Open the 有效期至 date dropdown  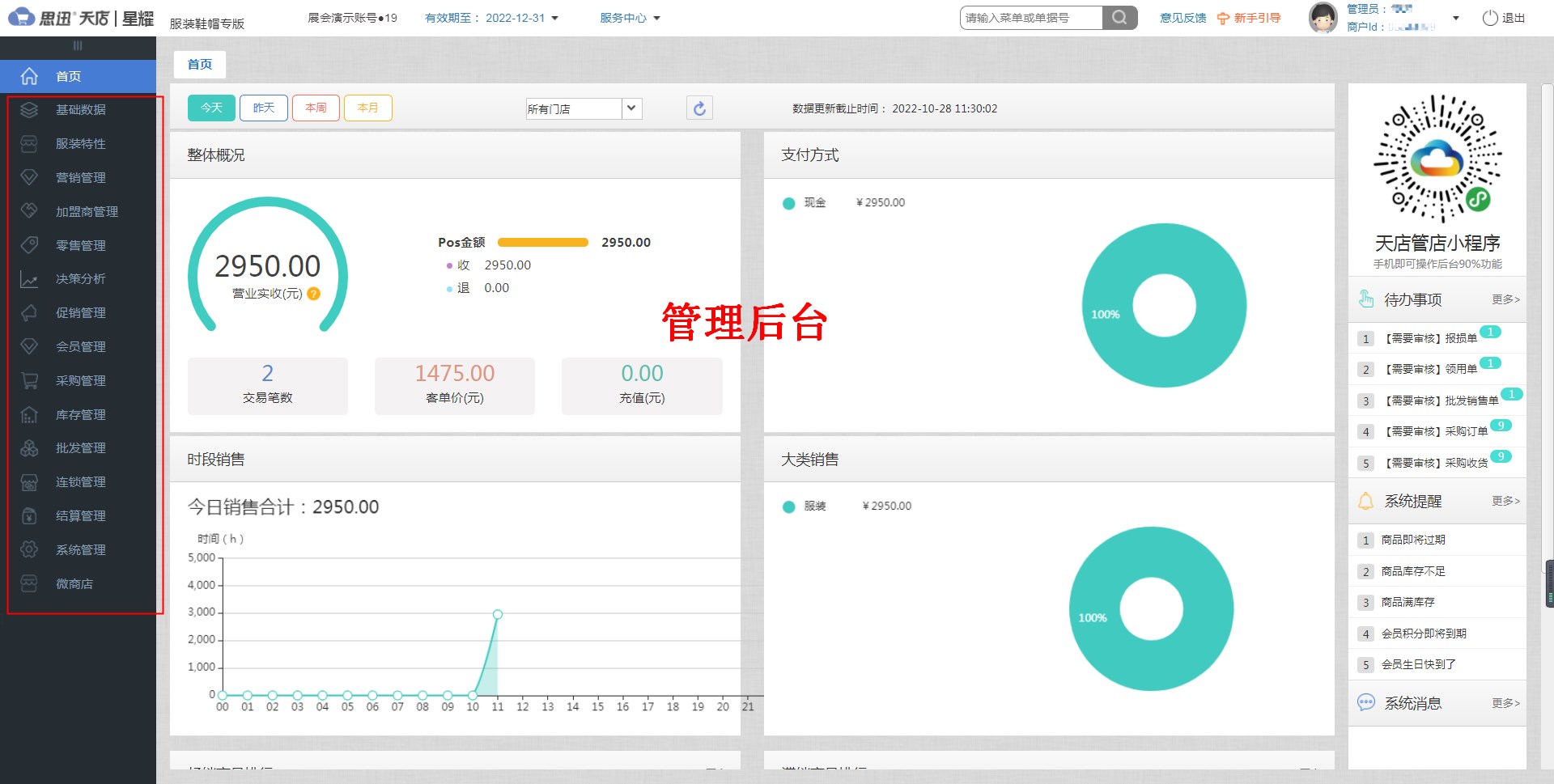(554, 17)
